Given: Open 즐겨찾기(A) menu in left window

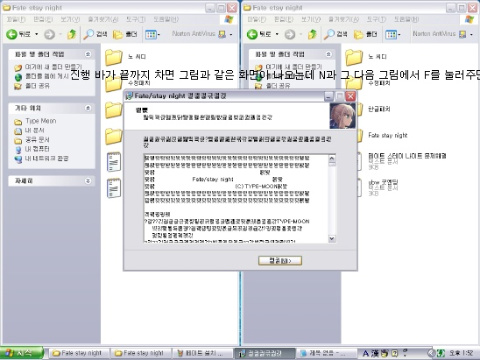Looking at the screenshot, I should tap(103, 19).
